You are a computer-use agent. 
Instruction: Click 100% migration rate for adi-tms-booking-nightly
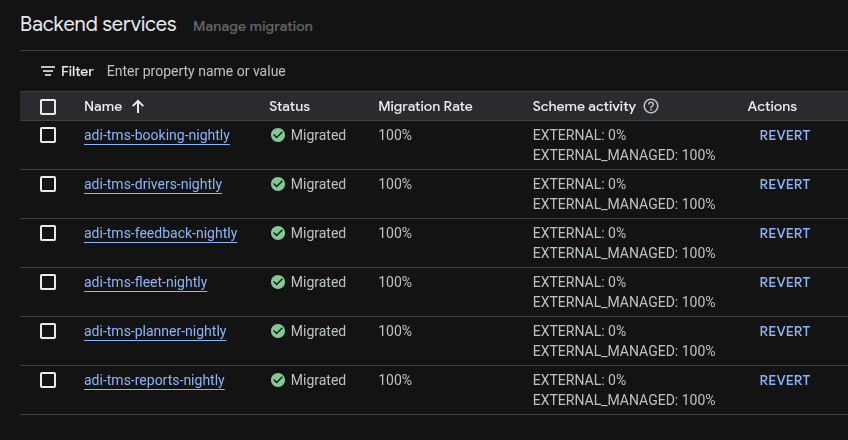click(395, 135)
